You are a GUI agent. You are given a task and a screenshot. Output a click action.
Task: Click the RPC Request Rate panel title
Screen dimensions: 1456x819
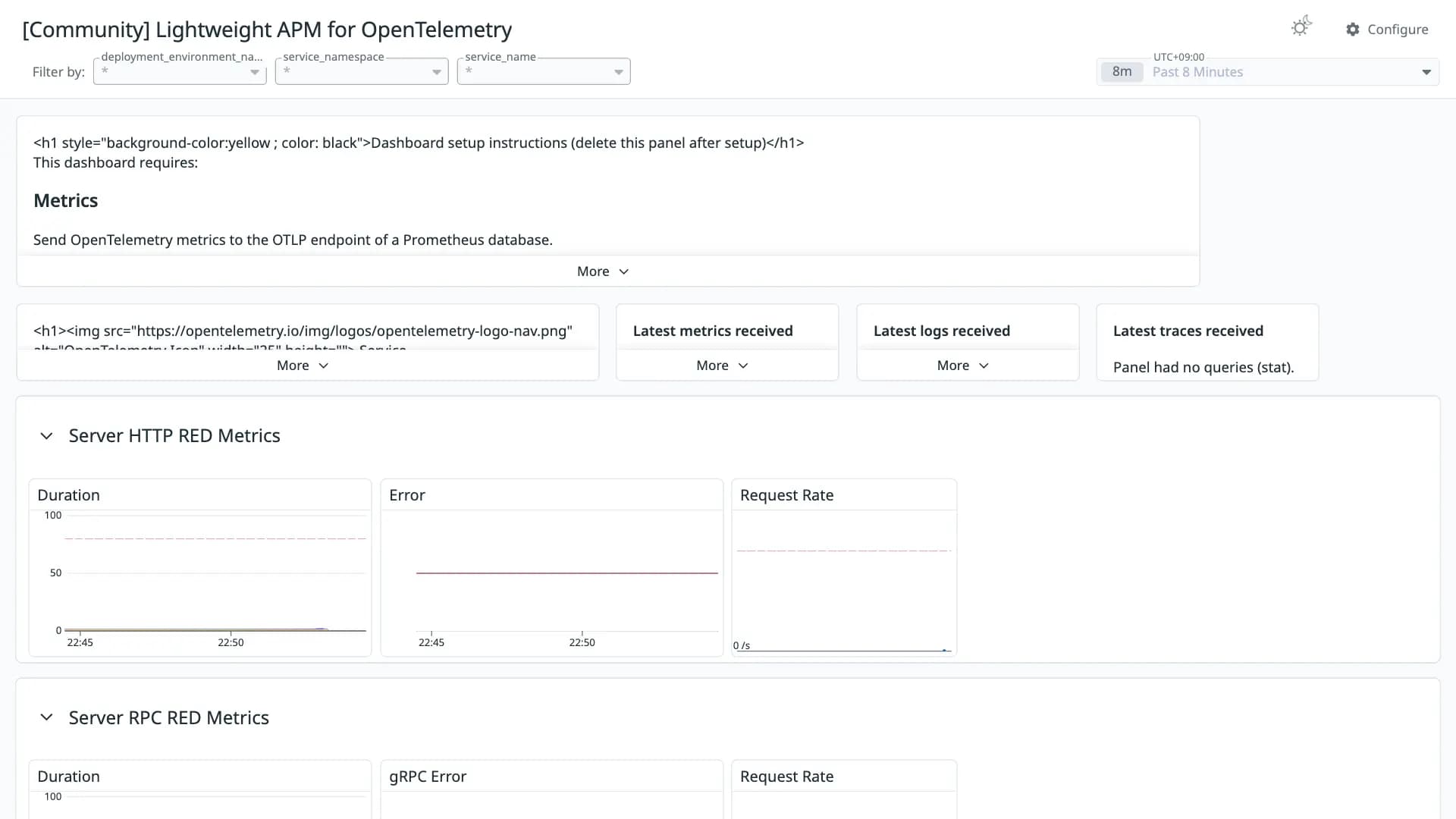[786, 777]
